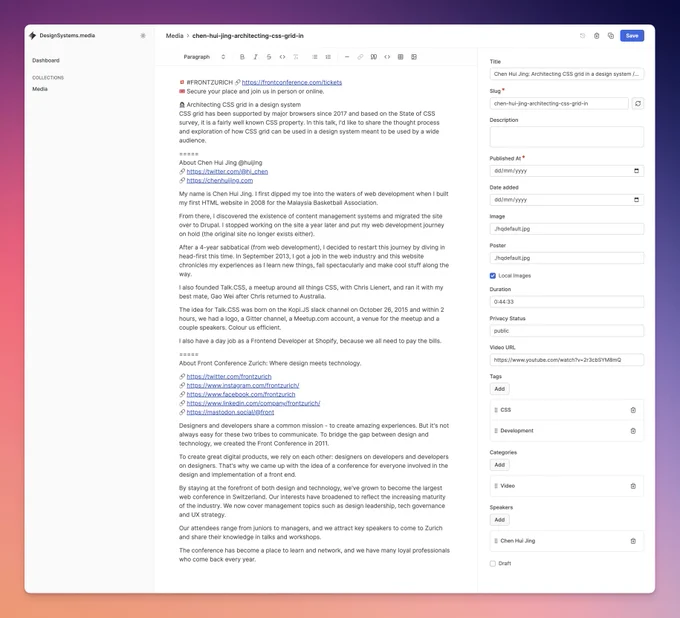The height and width of the screenshot is (618, 680).
Task: Click into the Description text area
Action: [567, 137]
